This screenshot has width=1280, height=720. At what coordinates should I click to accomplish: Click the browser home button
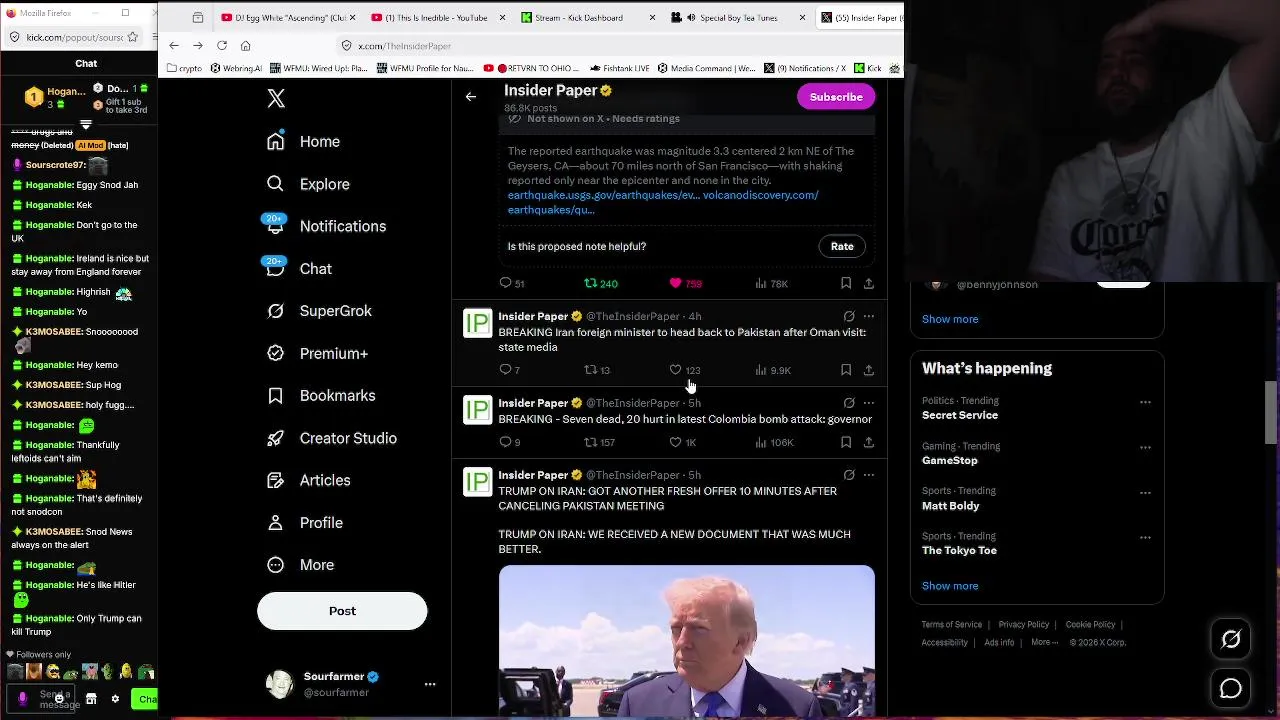(x=246, y=46)
